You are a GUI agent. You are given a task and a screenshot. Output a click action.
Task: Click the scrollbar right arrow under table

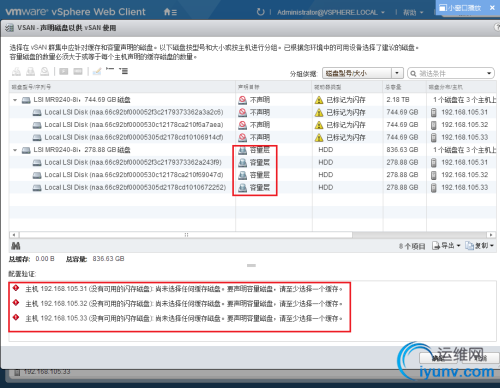click(x=491, y=235)
